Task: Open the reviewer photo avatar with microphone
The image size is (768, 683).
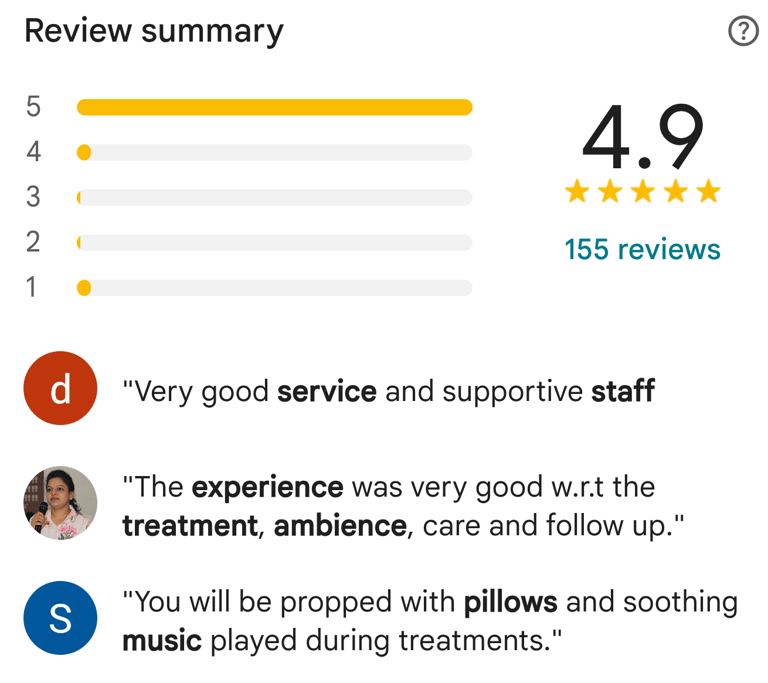Action: click(60, 503)
